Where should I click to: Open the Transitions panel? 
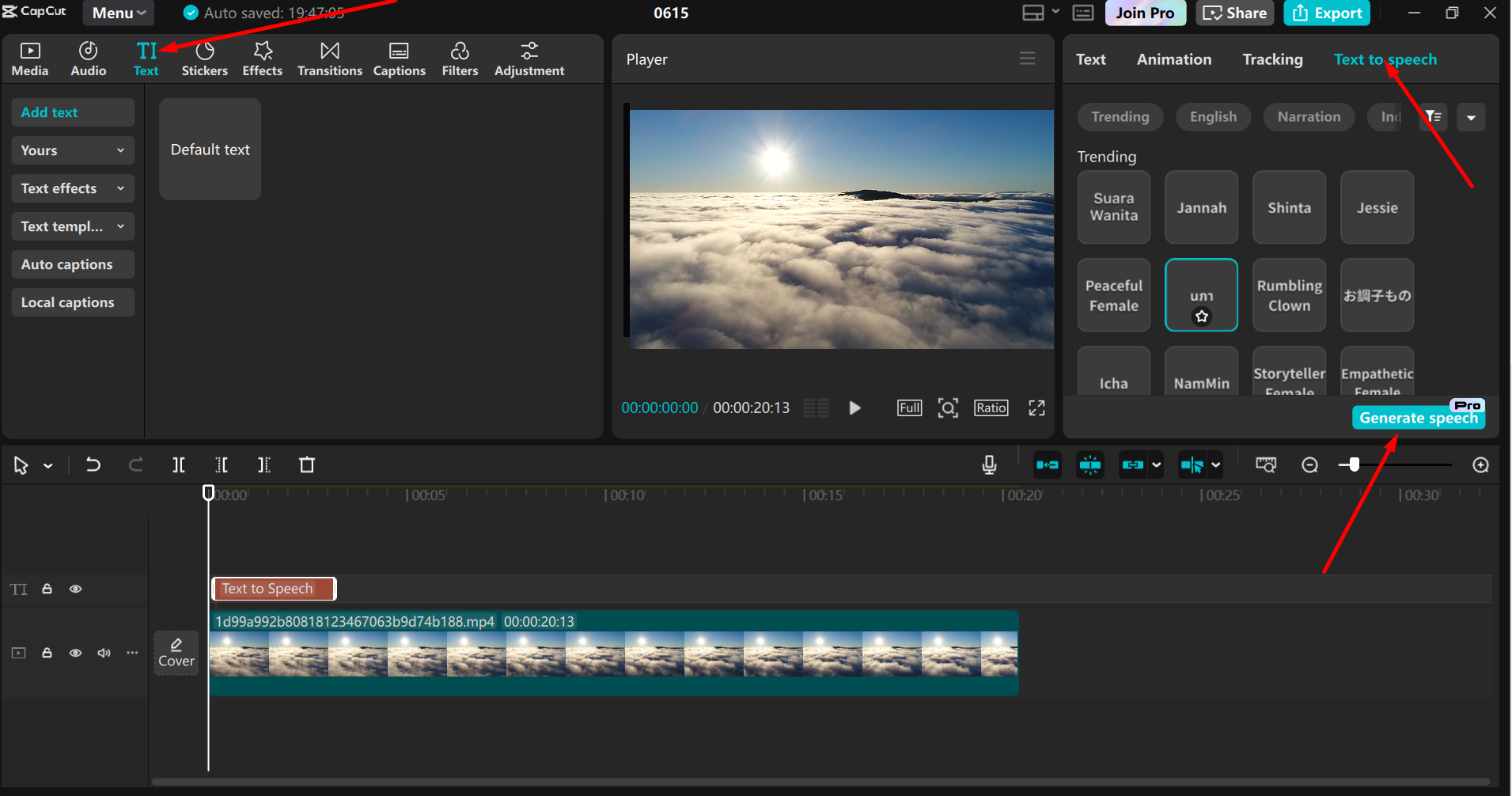click(x=329, y=58)
